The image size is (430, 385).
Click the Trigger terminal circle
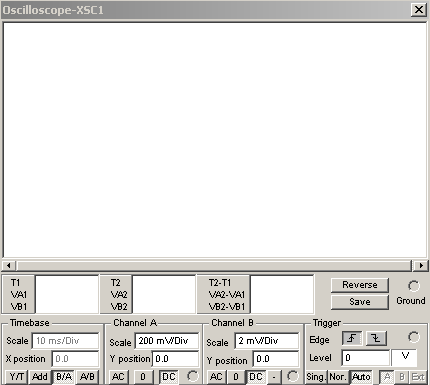pyautogui.click(x=414, y=337)
